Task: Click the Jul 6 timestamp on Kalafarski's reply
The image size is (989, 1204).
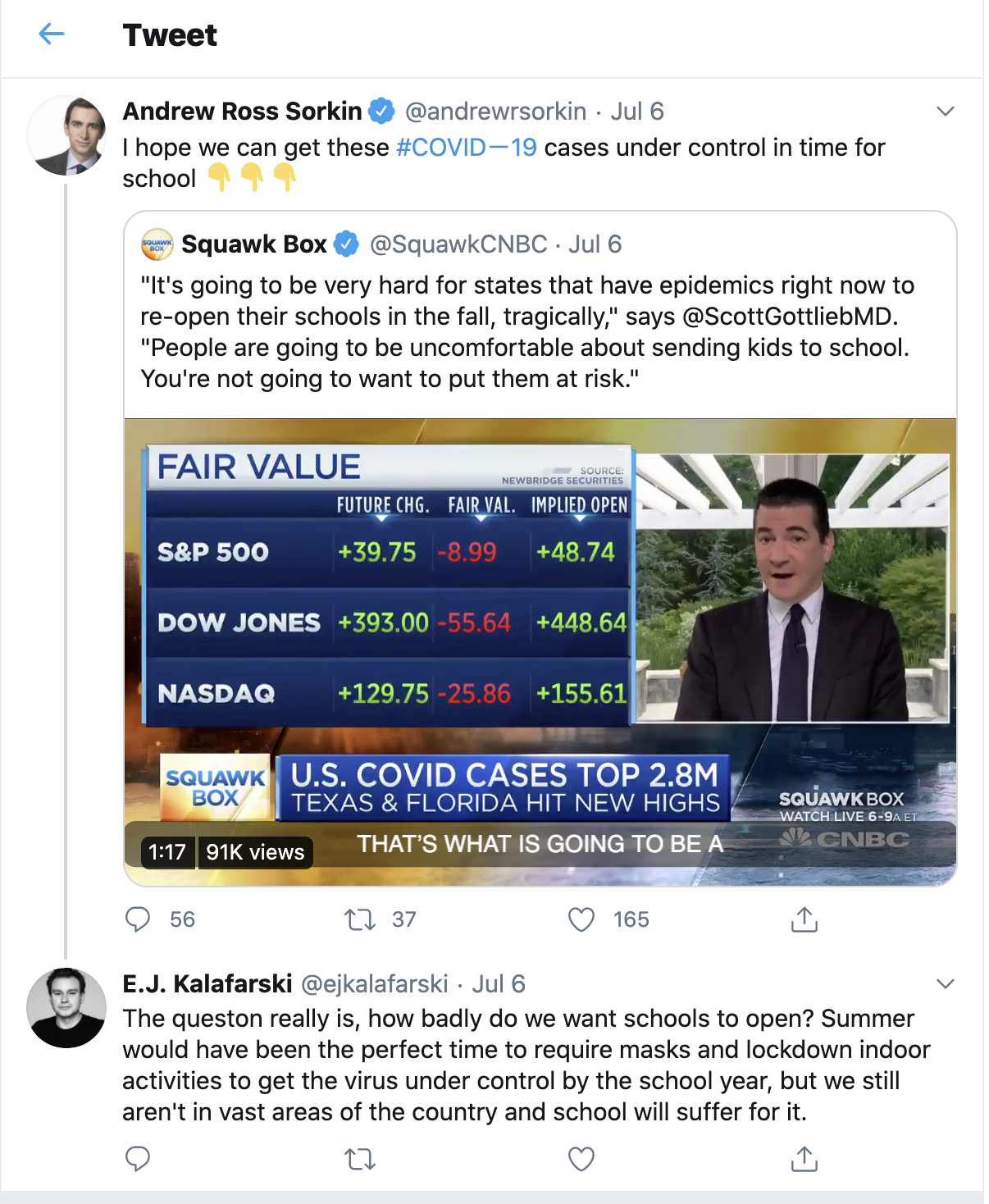Action: [499, 983]
